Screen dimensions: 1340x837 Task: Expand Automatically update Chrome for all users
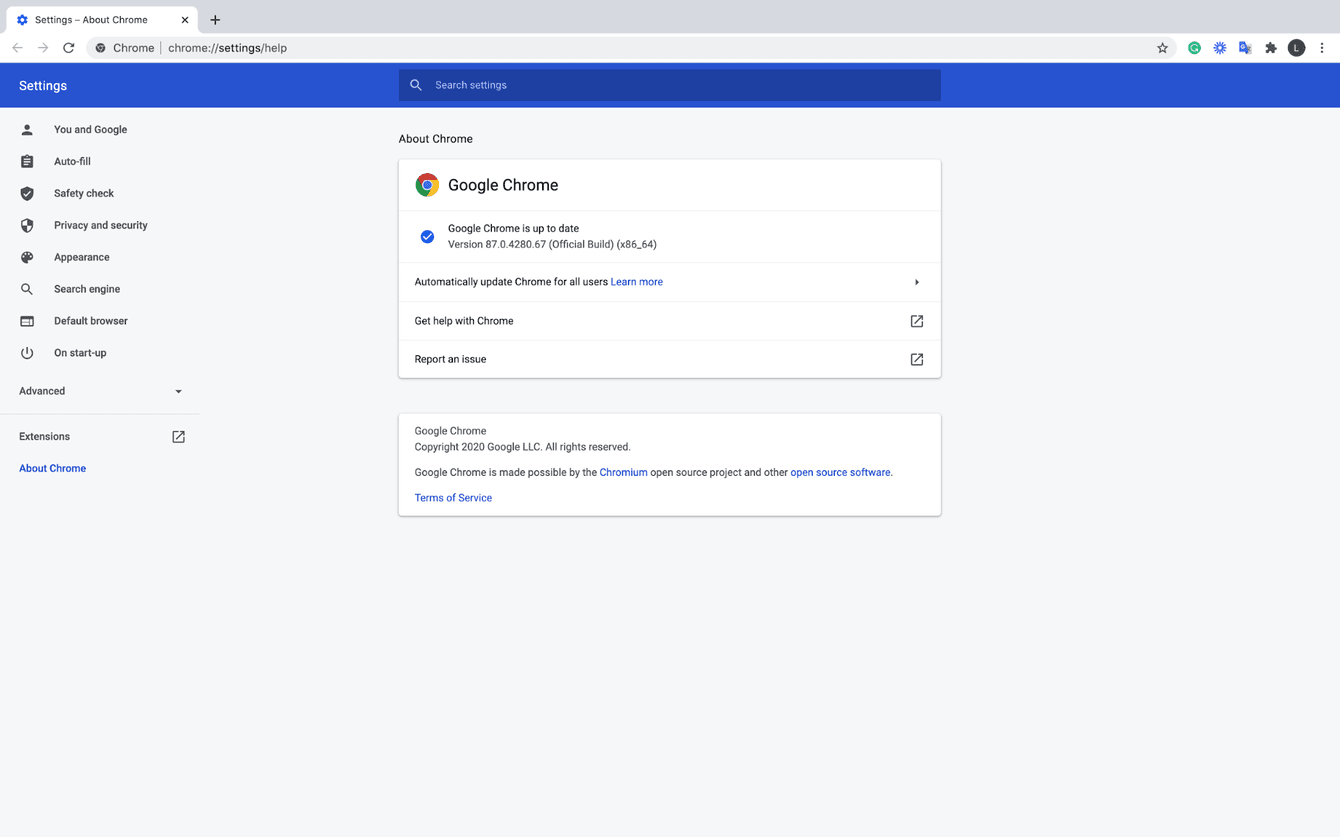click(x=916, y=281)
